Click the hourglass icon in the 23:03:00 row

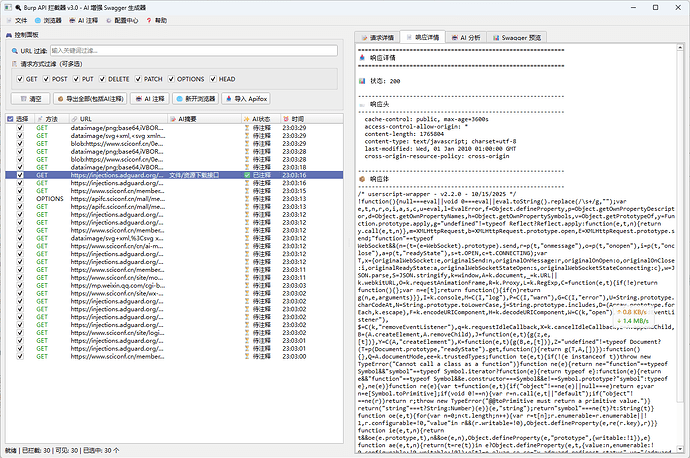pos(247,356)
